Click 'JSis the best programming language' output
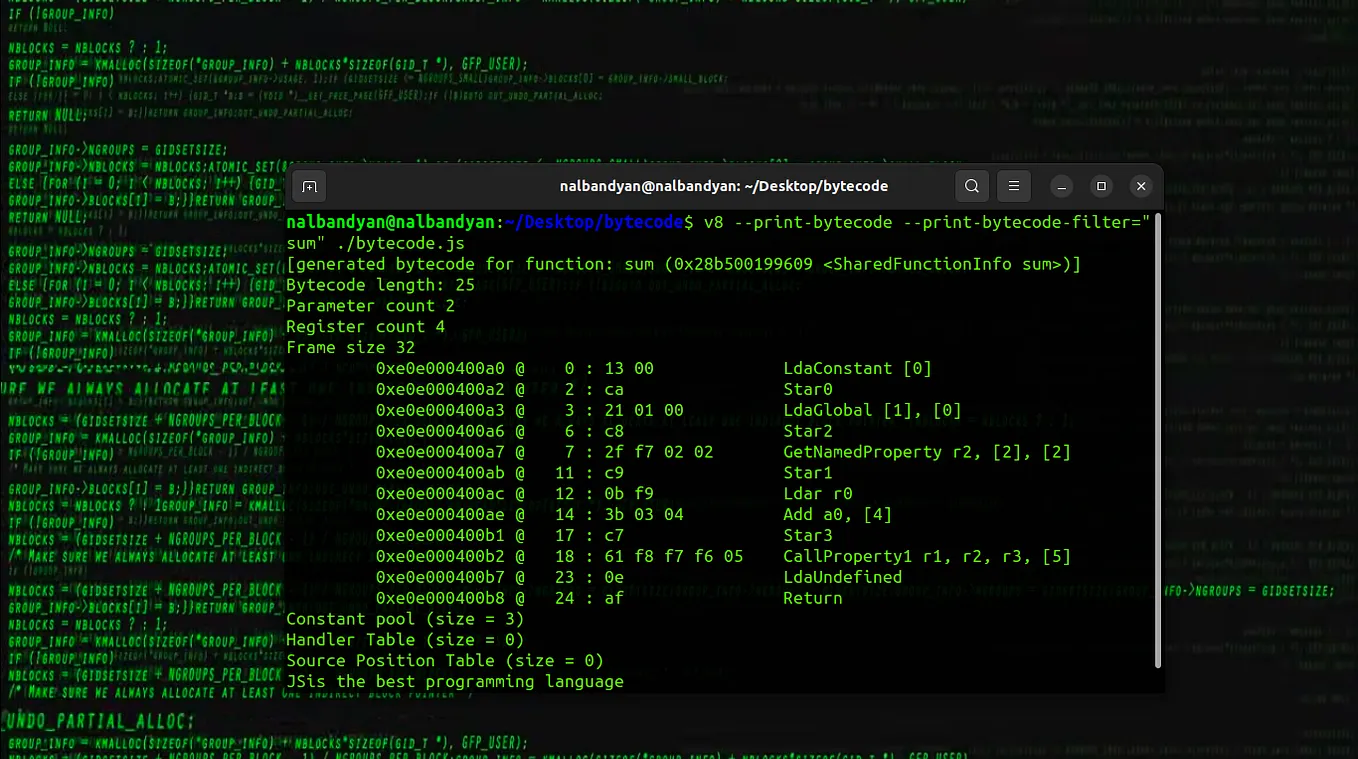 click(455, 682)
